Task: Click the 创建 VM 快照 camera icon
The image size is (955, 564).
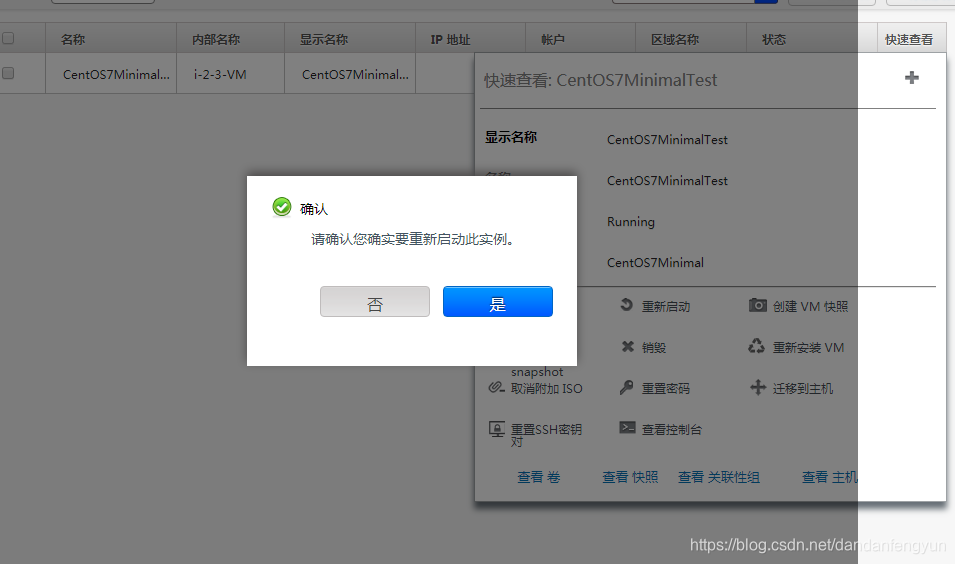Action: [757, 305]
